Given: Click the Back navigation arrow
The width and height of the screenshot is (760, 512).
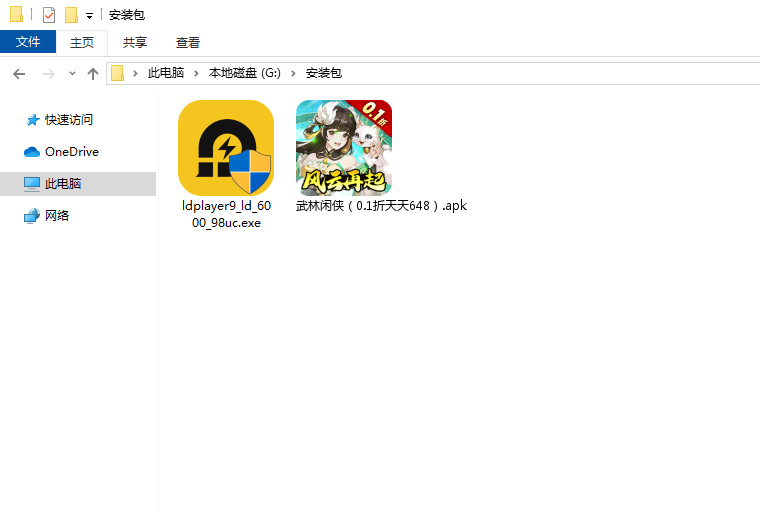Looking at the screenshot, I should [19, 73].
